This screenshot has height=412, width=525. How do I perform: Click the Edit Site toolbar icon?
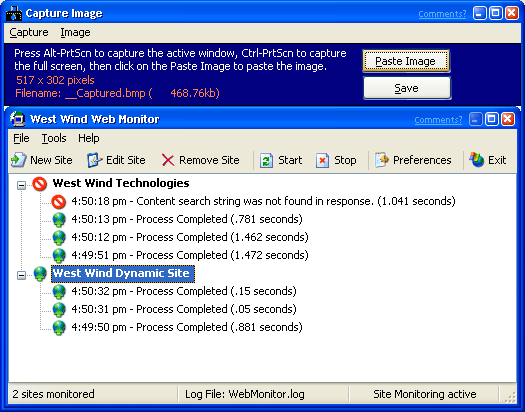click(94, 160)
